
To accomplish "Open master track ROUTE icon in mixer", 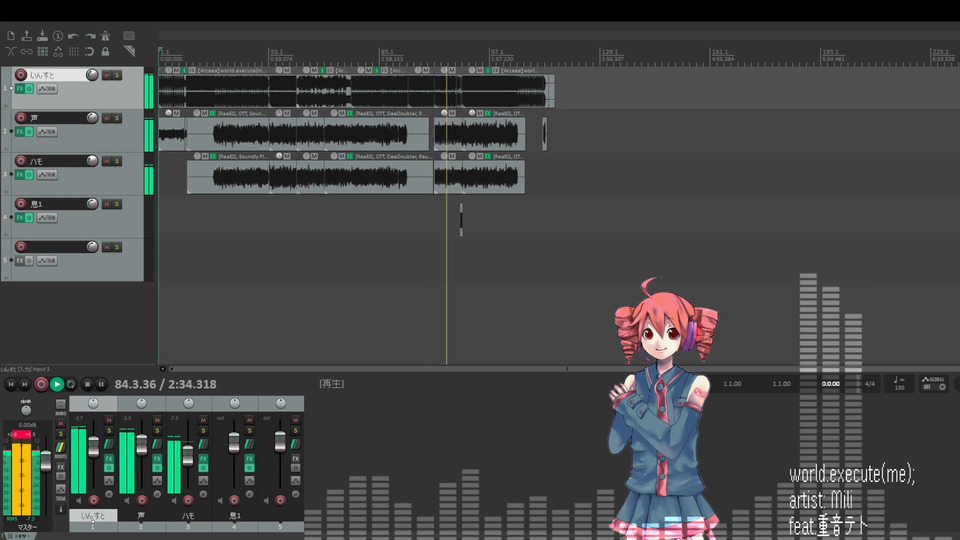I will coord(61,450).
